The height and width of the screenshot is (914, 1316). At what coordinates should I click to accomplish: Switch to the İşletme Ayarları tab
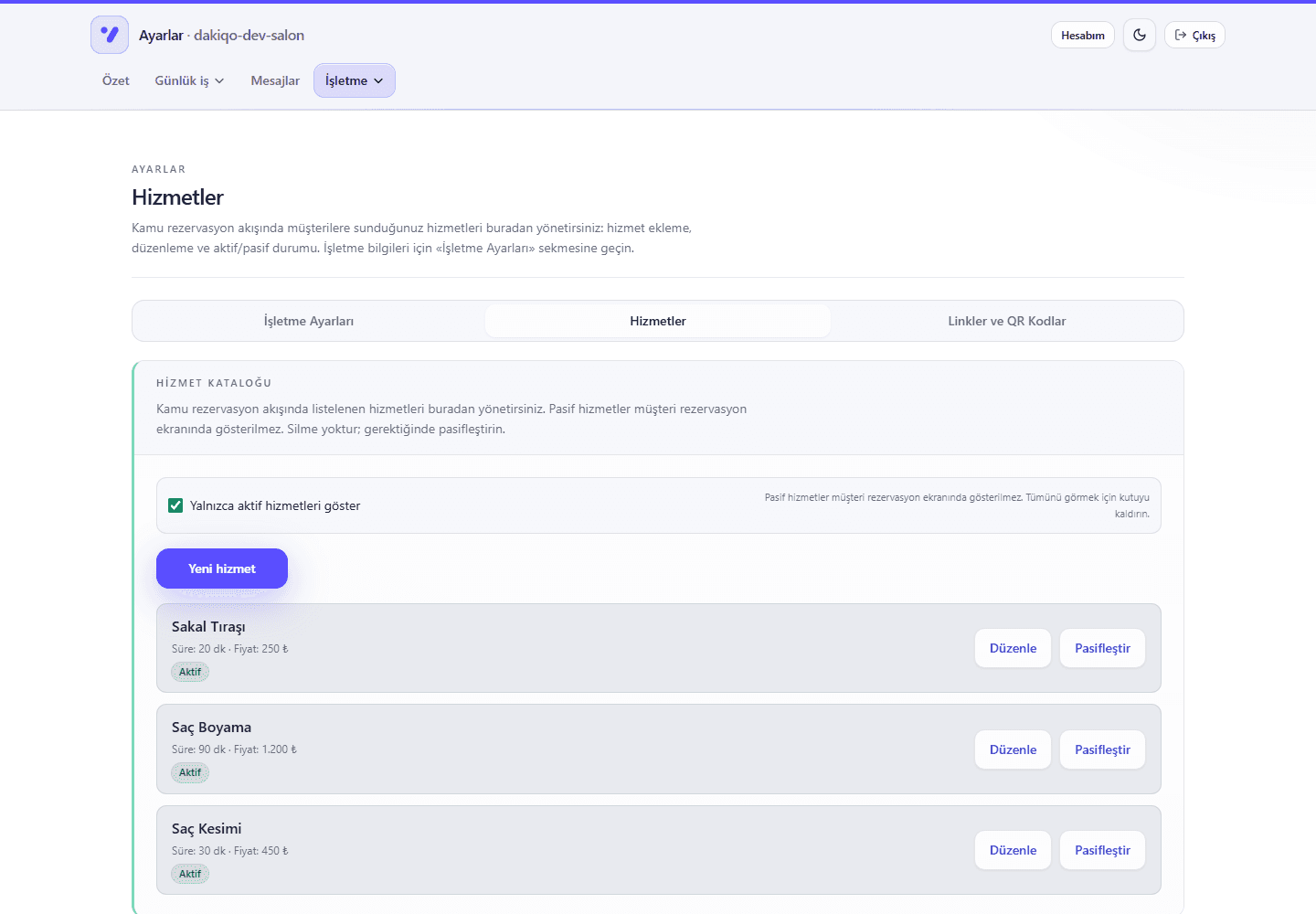pos(309,321)
